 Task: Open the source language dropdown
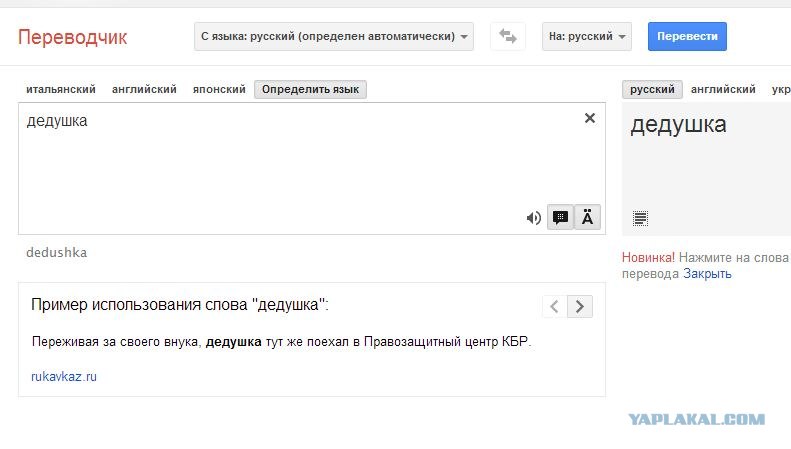click(335, 37)
